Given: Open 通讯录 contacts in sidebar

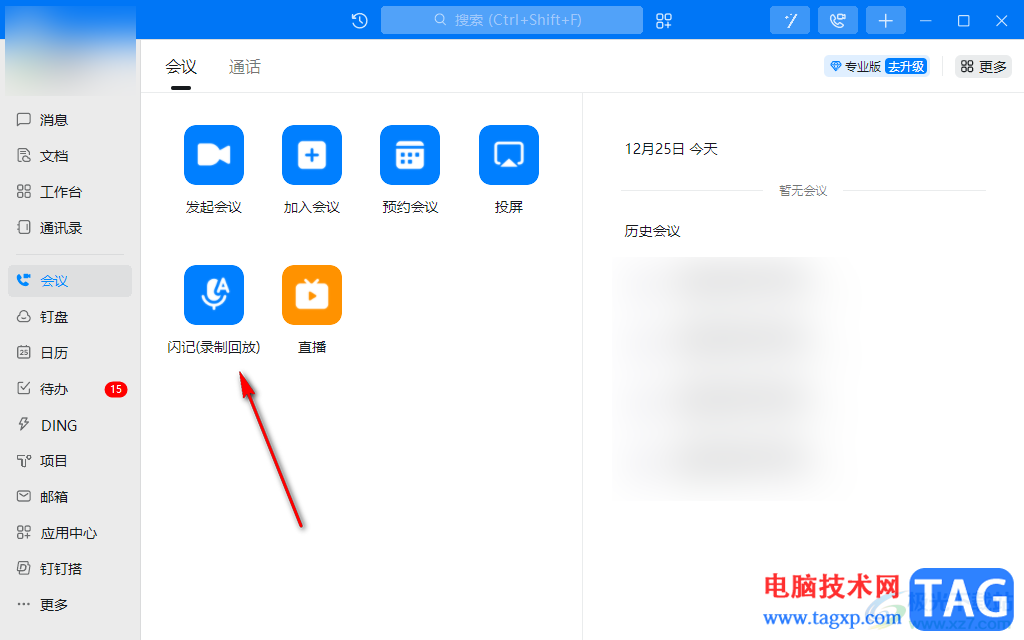Looking at the screenshot, I should (x=70, y=227).
